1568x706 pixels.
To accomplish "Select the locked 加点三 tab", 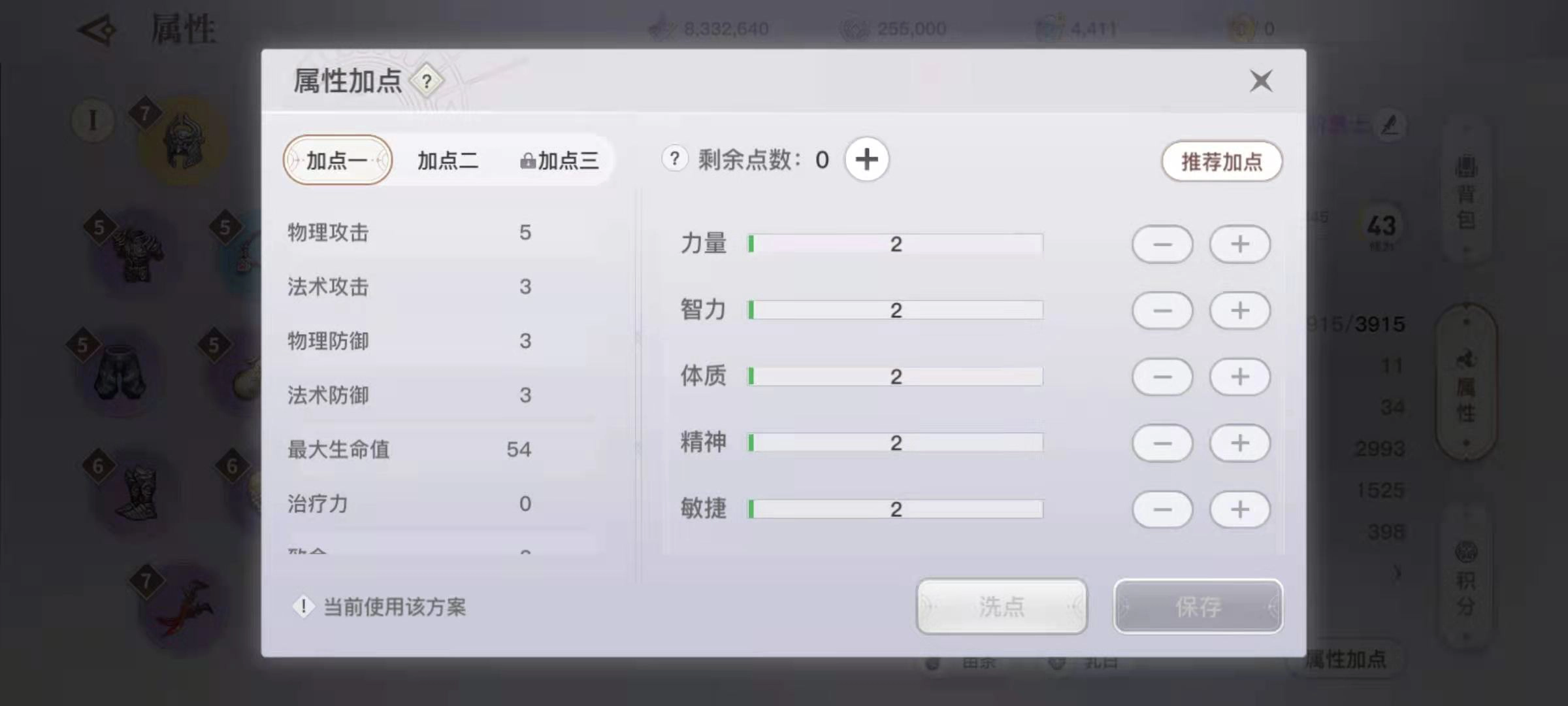I will coord(559,160).
